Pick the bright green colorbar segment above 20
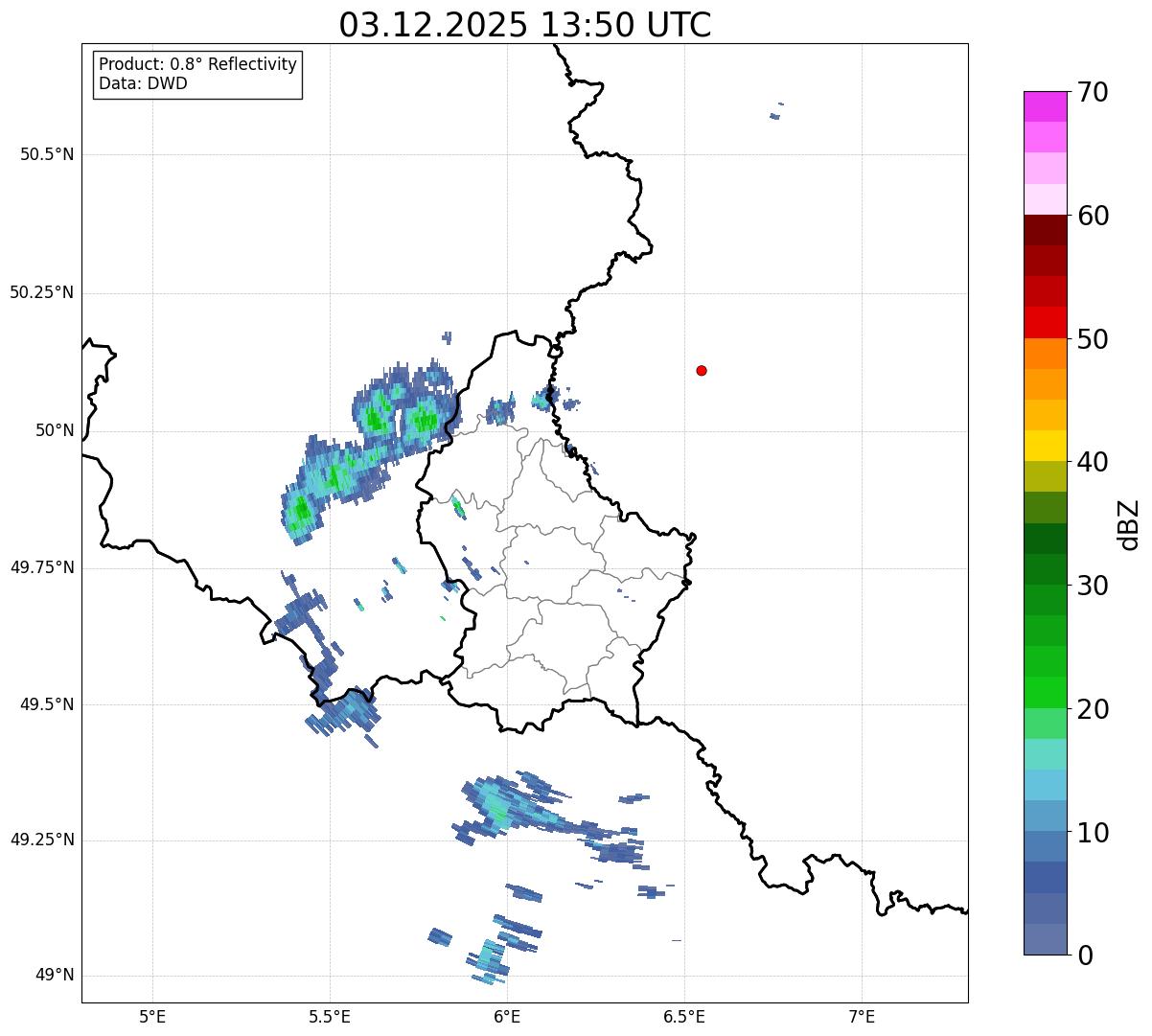This screenshot has width=1152, height=1036. [1045, 693]
